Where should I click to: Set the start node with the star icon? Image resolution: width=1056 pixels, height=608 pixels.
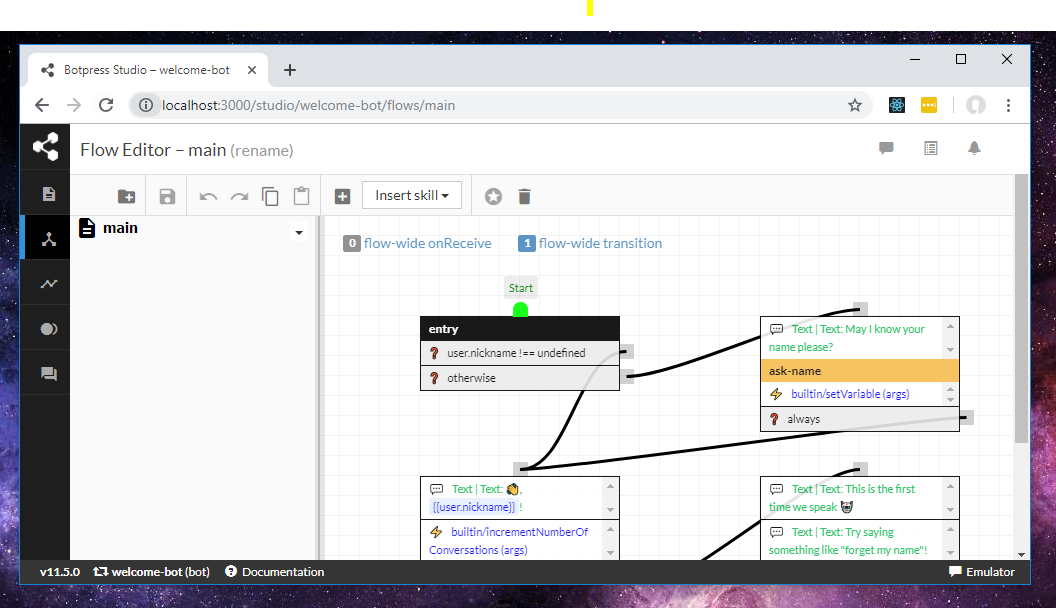(493, 197)
